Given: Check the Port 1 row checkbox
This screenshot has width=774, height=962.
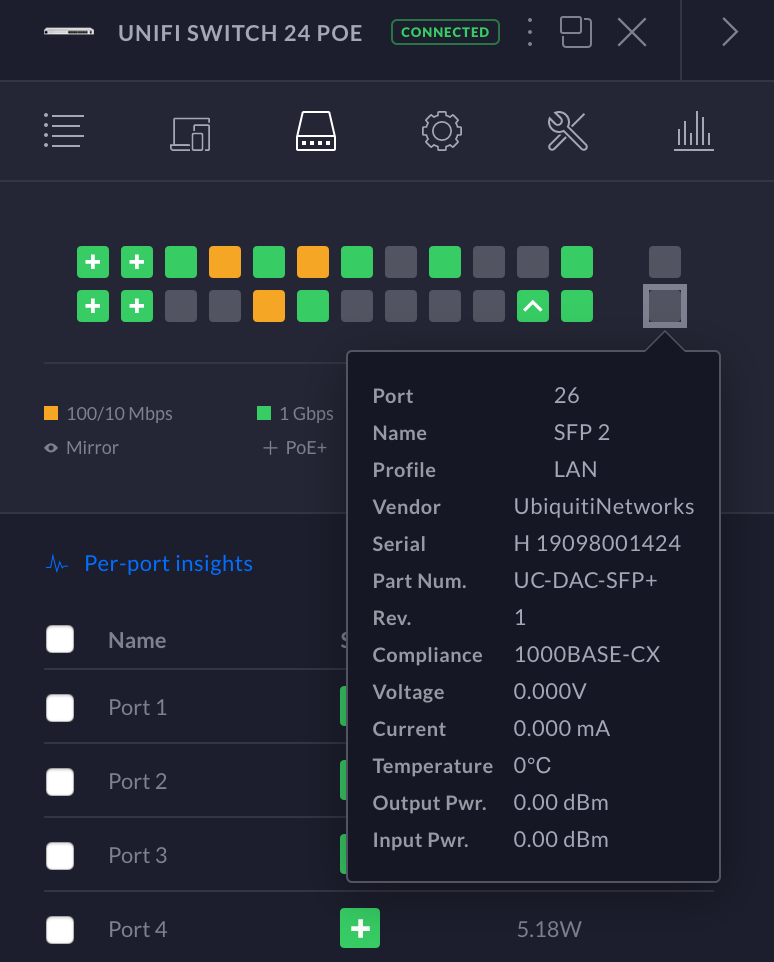Looking at the screenshot, I should click(60, 708).
